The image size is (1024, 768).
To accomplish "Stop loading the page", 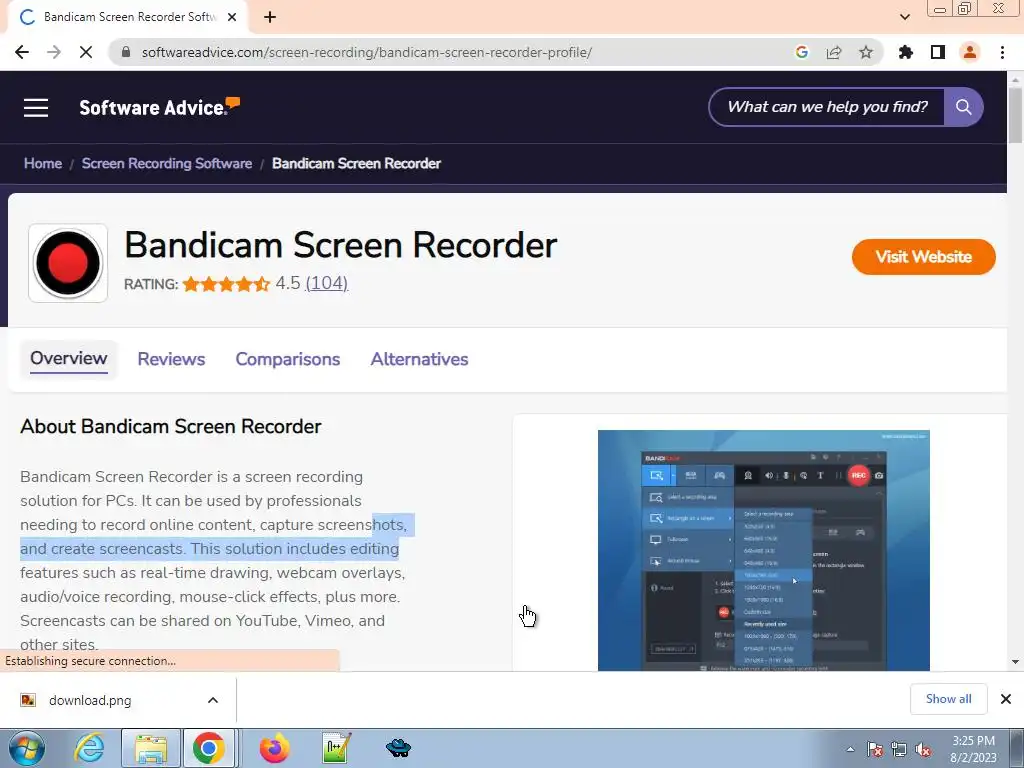I will pos(86,52).
